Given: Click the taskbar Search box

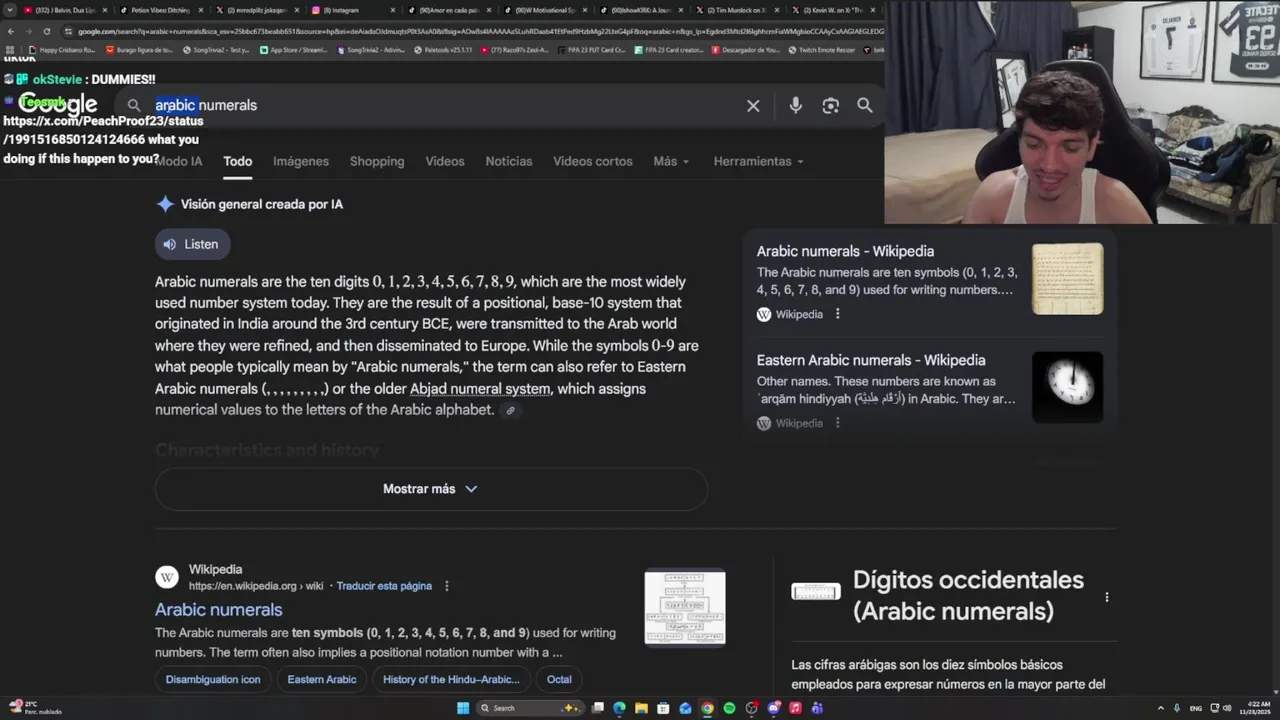Looking at the screenshot, I should [x=530, y=708].
